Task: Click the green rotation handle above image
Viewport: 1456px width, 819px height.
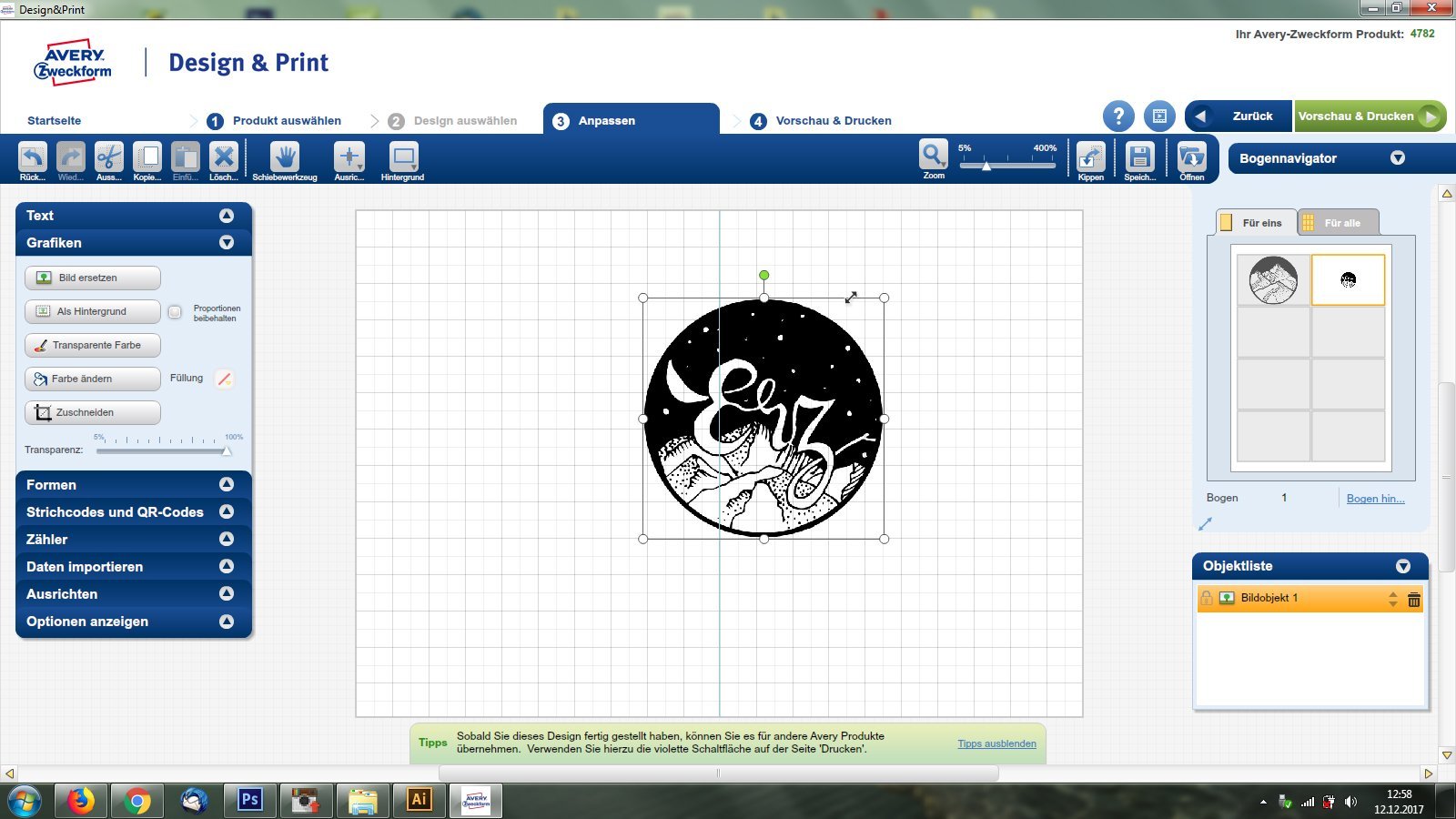Action: tap(764, 275)
